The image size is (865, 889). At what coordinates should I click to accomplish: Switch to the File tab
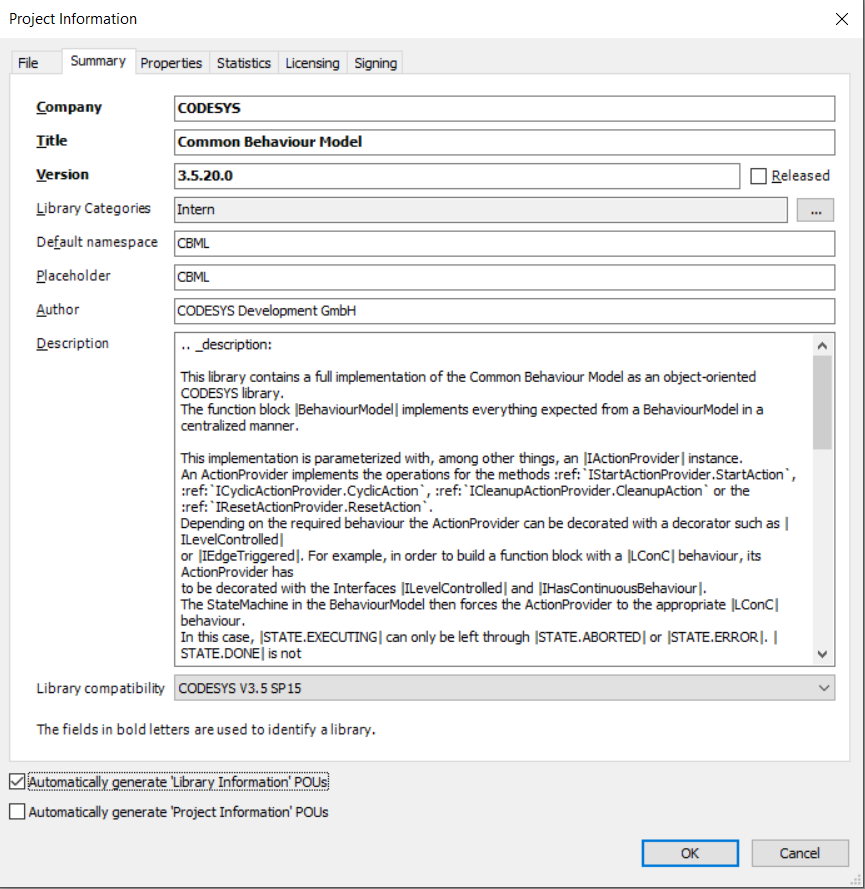28,63
